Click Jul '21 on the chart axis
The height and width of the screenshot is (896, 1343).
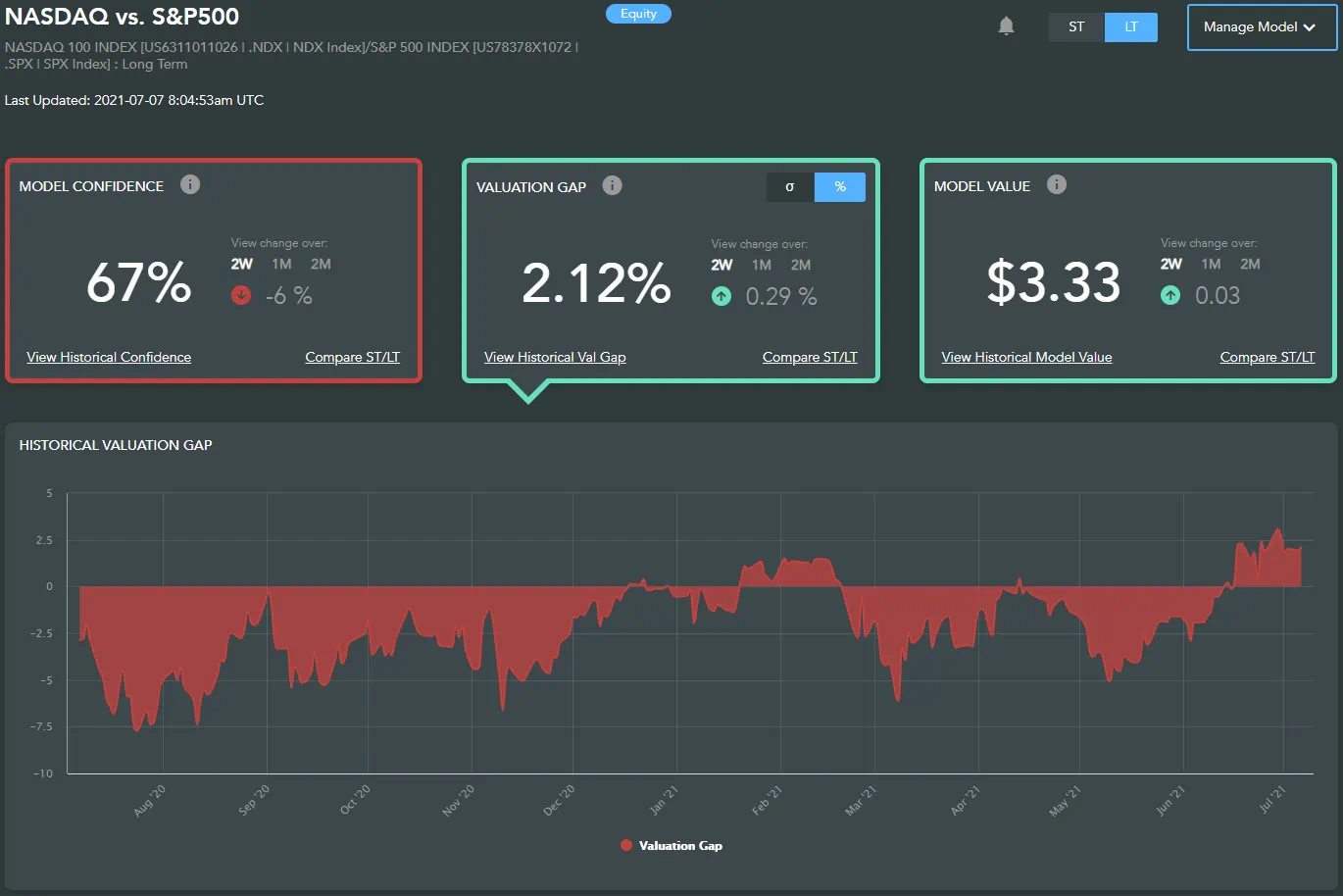point(1271,800)
